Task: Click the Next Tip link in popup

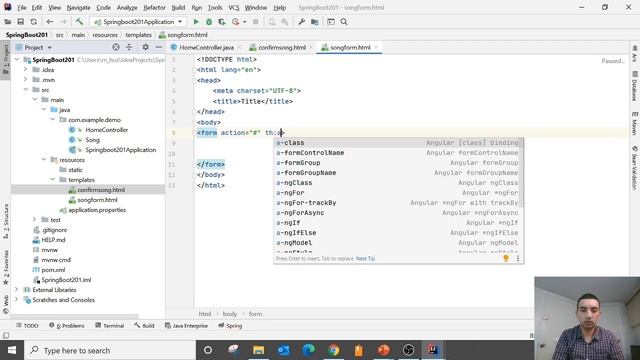Action: tap(365, 258)
